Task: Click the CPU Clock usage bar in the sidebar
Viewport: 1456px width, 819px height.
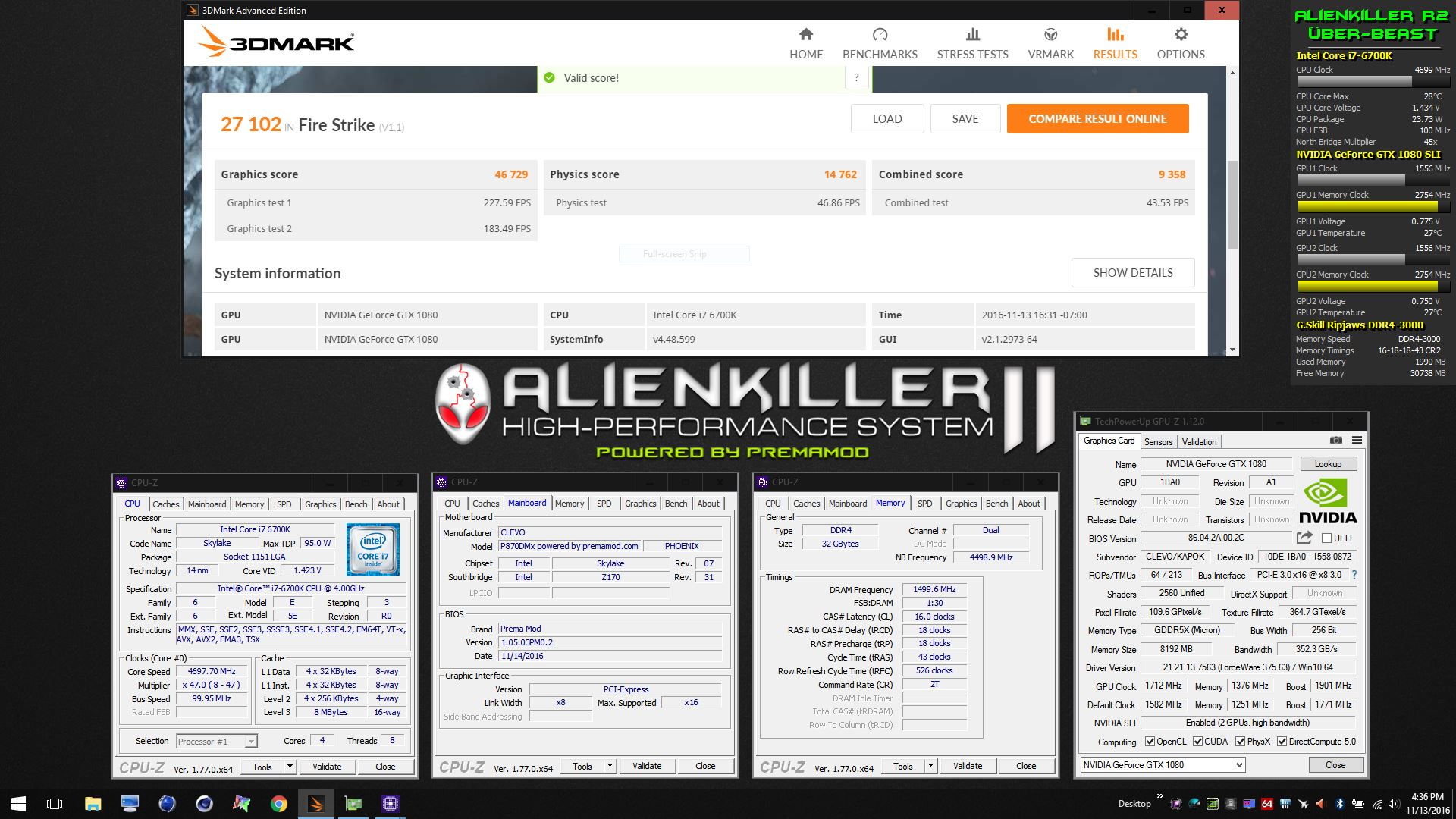Action: 1373,82
